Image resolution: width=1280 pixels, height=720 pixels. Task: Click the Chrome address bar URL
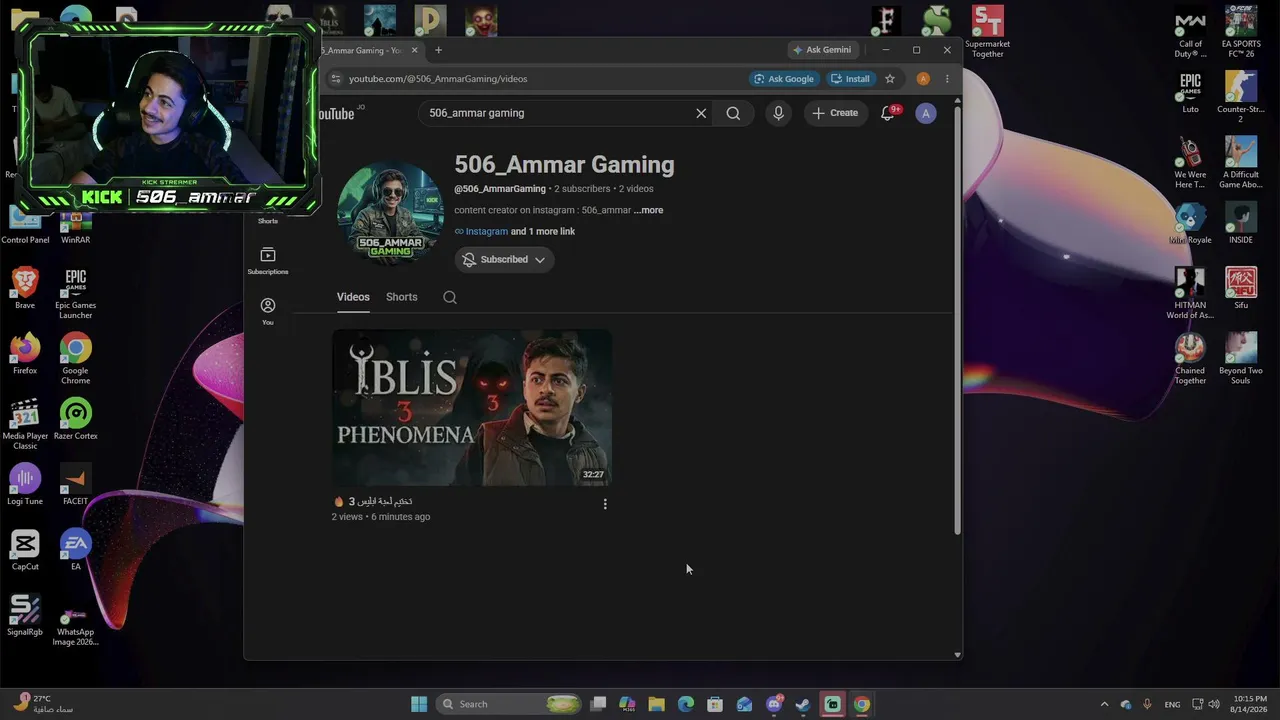[x=438, y=79]
